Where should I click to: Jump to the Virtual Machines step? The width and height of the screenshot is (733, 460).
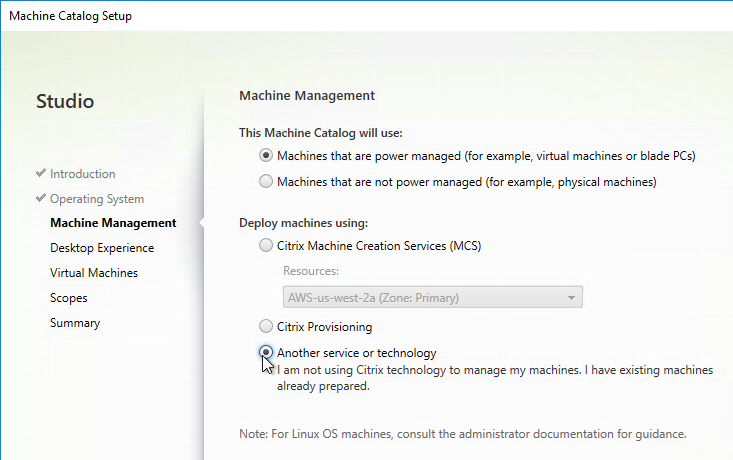coord(94,273)
